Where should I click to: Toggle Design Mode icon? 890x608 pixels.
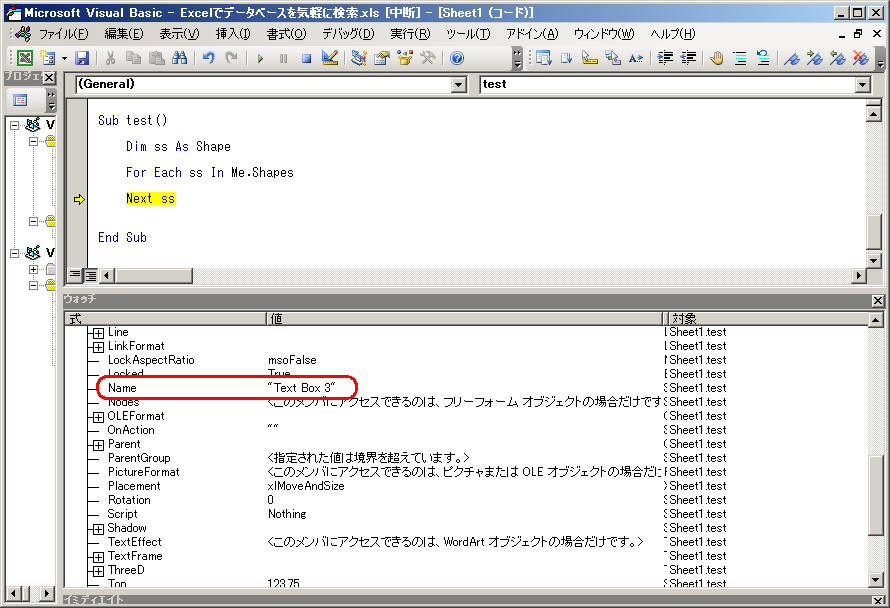330,59
